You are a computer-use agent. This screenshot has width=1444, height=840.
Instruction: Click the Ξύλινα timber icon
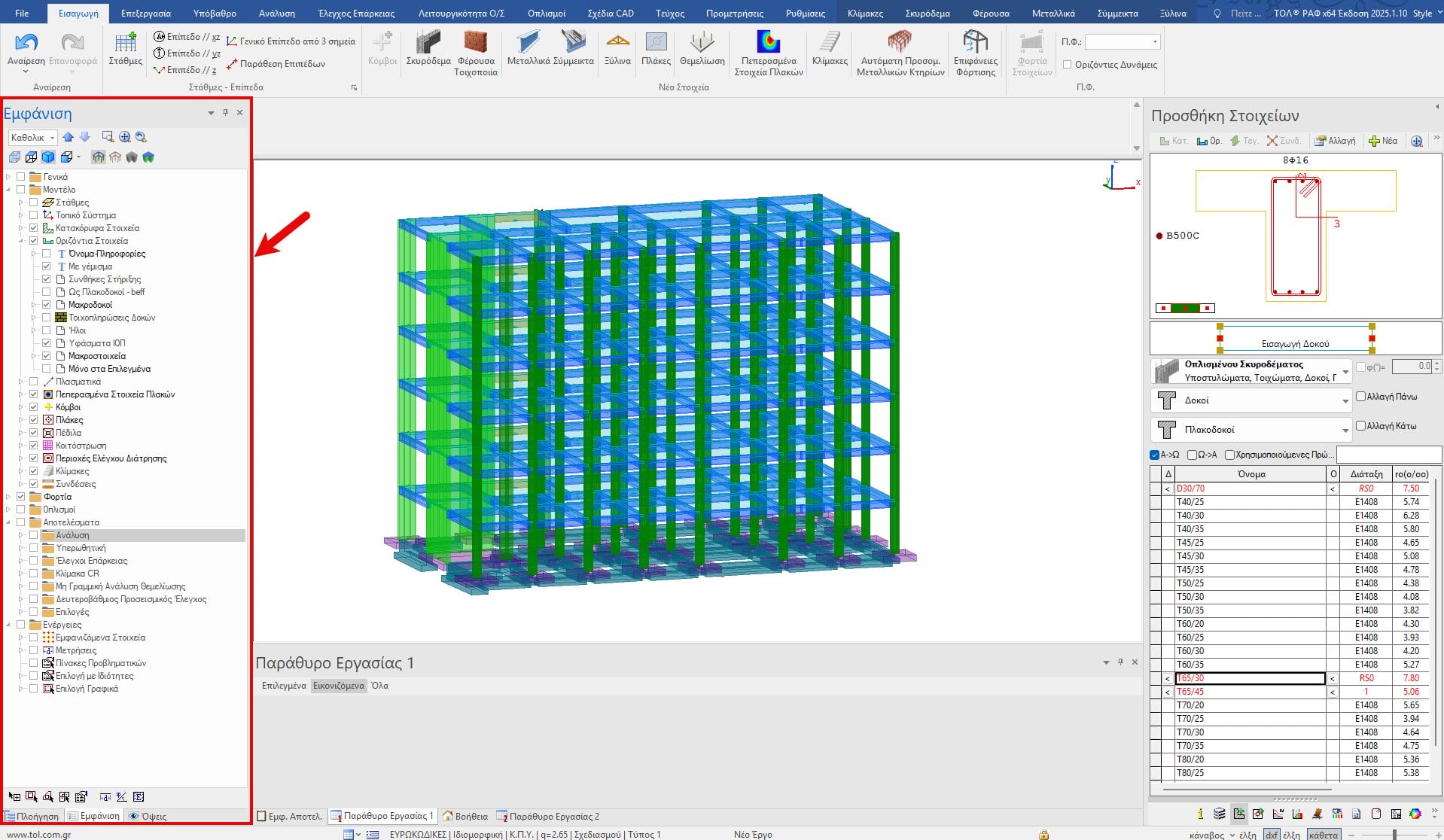617,43
